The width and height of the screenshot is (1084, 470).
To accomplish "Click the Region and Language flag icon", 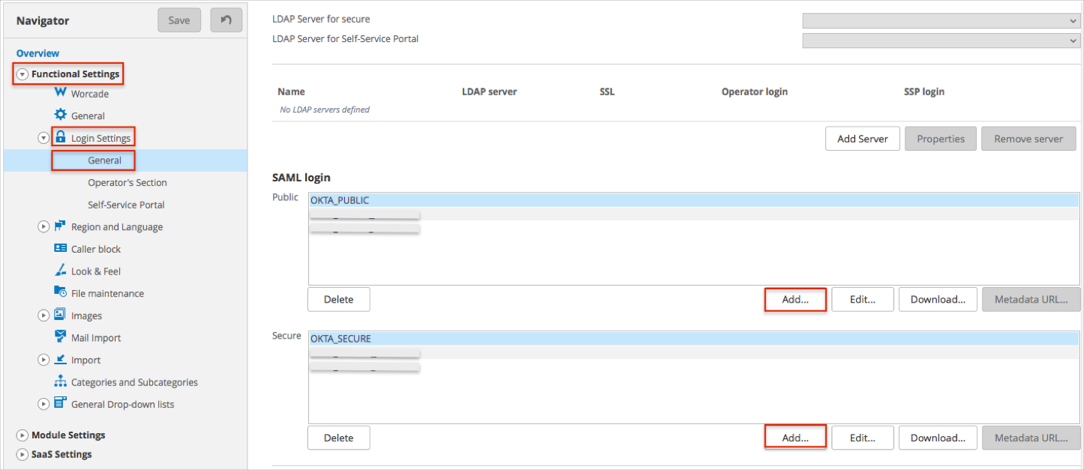I will [x=60, y=226].
